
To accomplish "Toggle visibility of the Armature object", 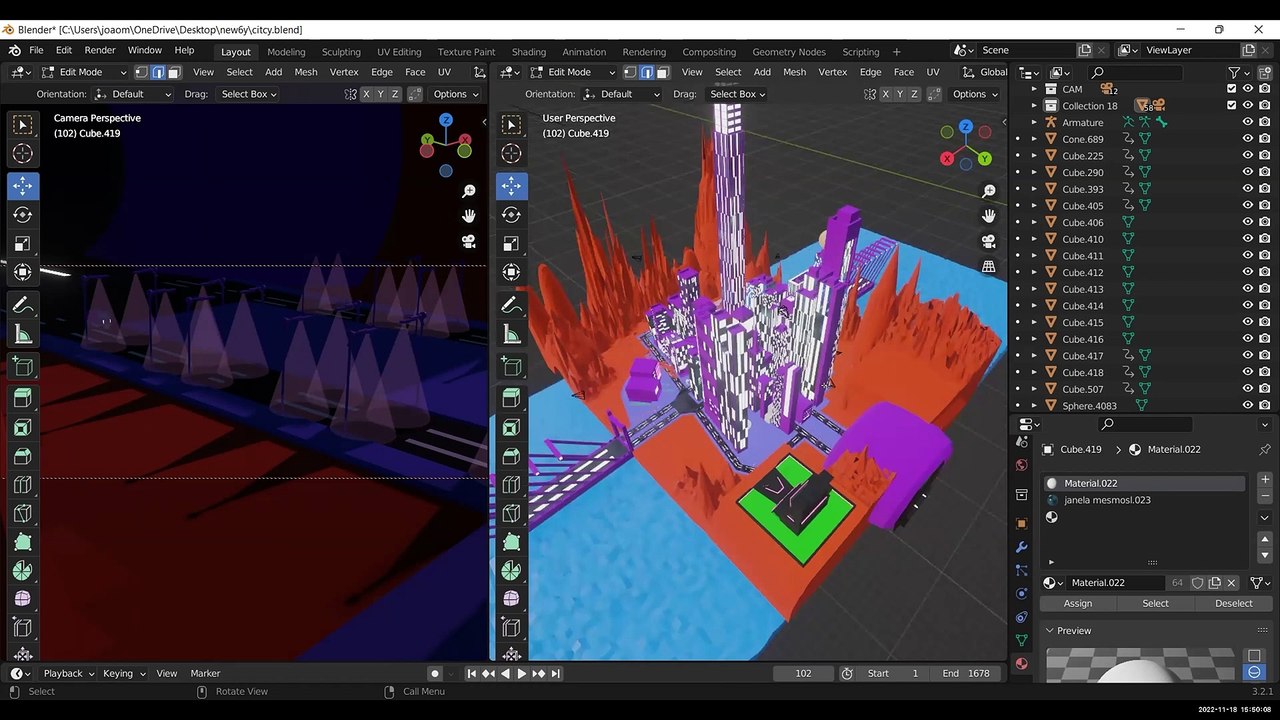I will [x=1247, y=122].
